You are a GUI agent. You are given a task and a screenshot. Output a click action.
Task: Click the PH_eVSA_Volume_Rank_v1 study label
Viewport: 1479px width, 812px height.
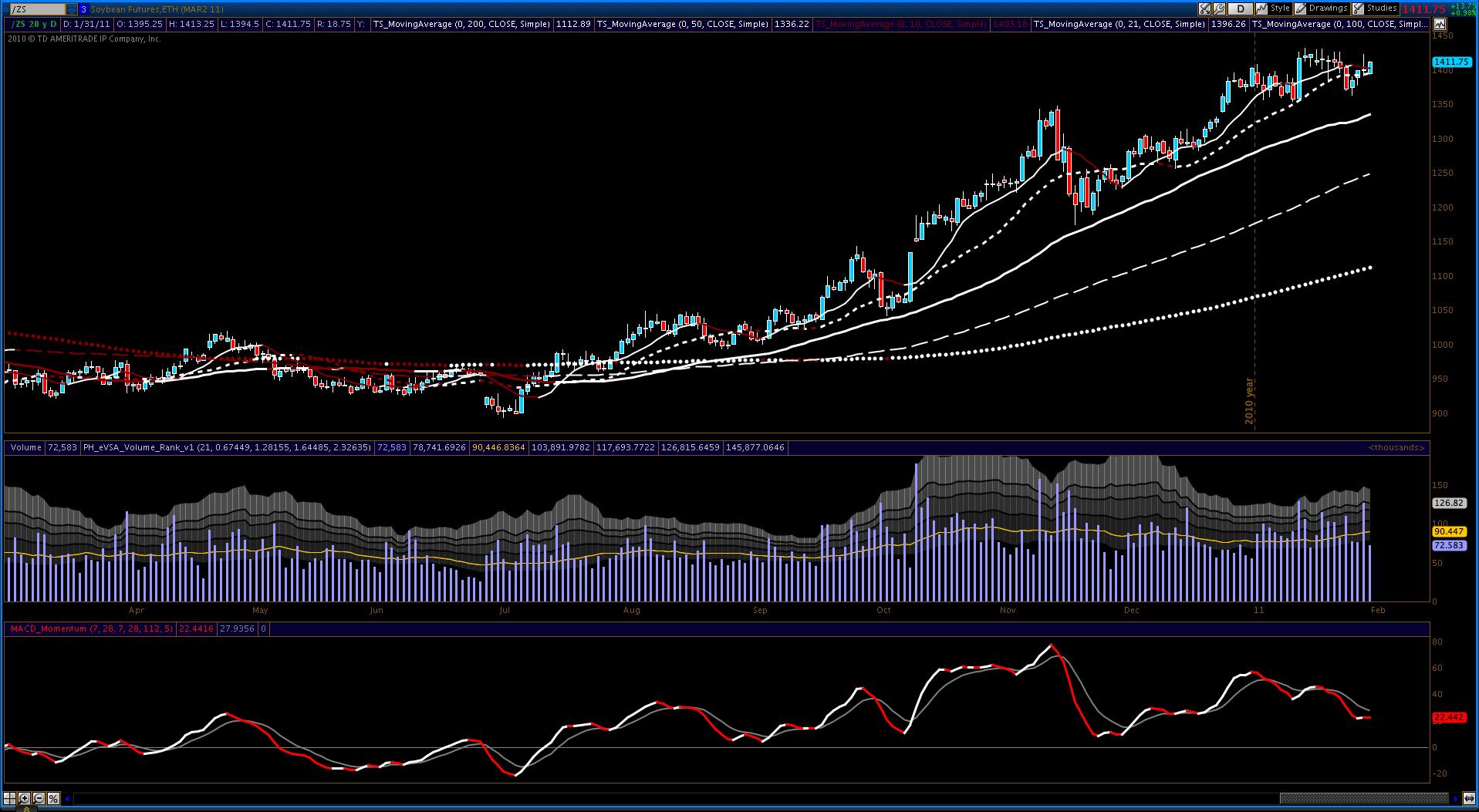pyautogui.click(x=228, y=447)
